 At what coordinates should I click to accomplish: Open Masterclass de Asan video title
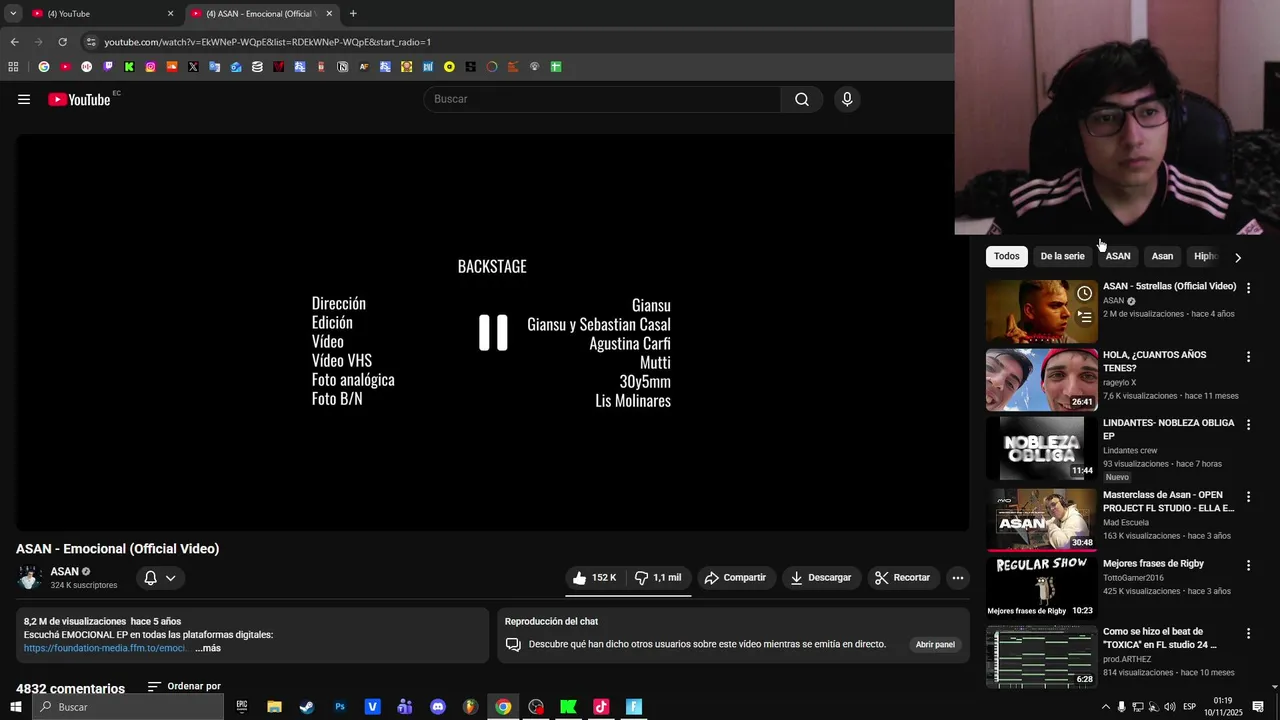pos(1168,501)
